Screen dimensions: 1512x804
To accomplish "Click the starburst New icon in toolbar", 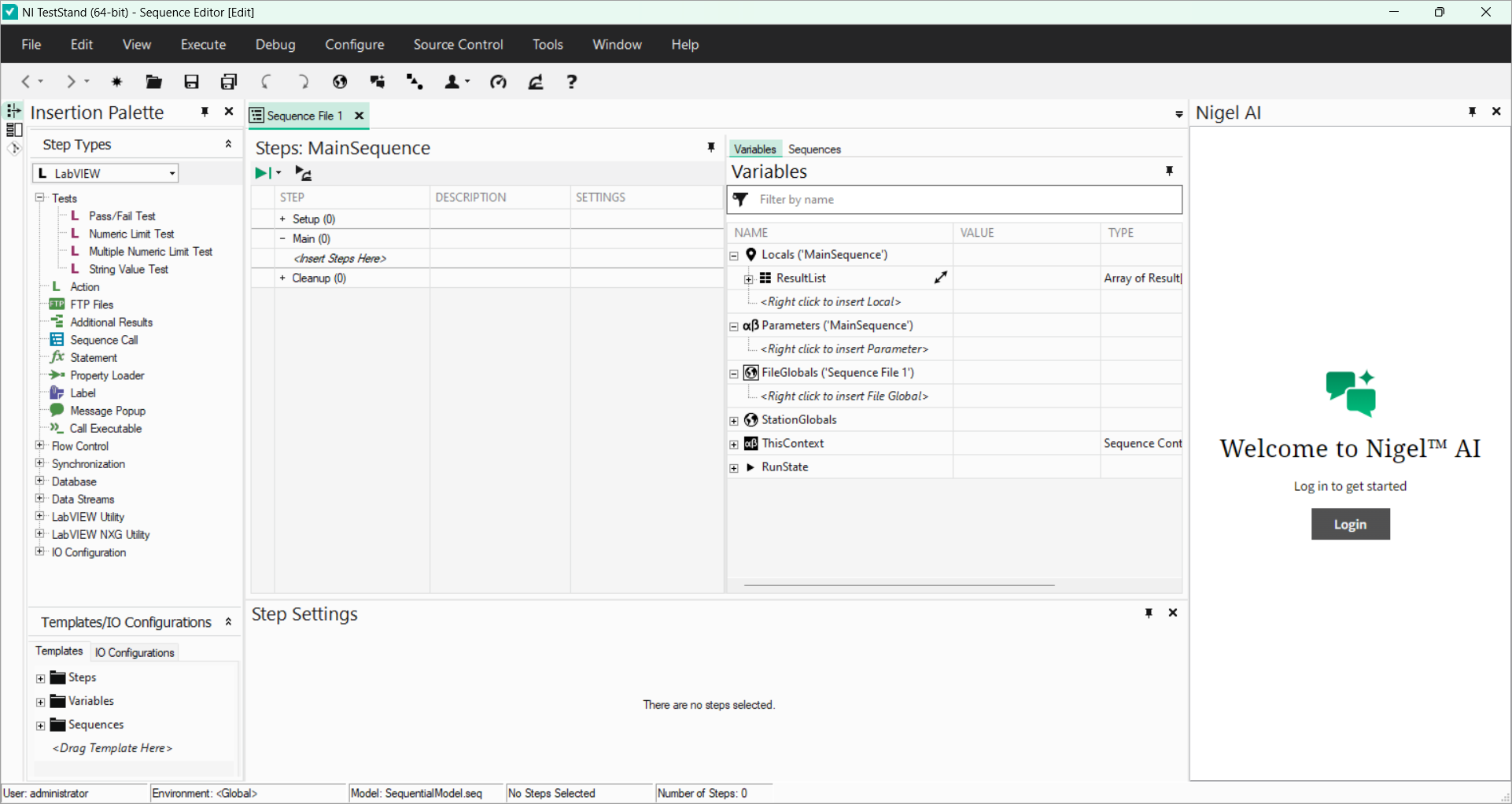I will click(x=117, y=82).
